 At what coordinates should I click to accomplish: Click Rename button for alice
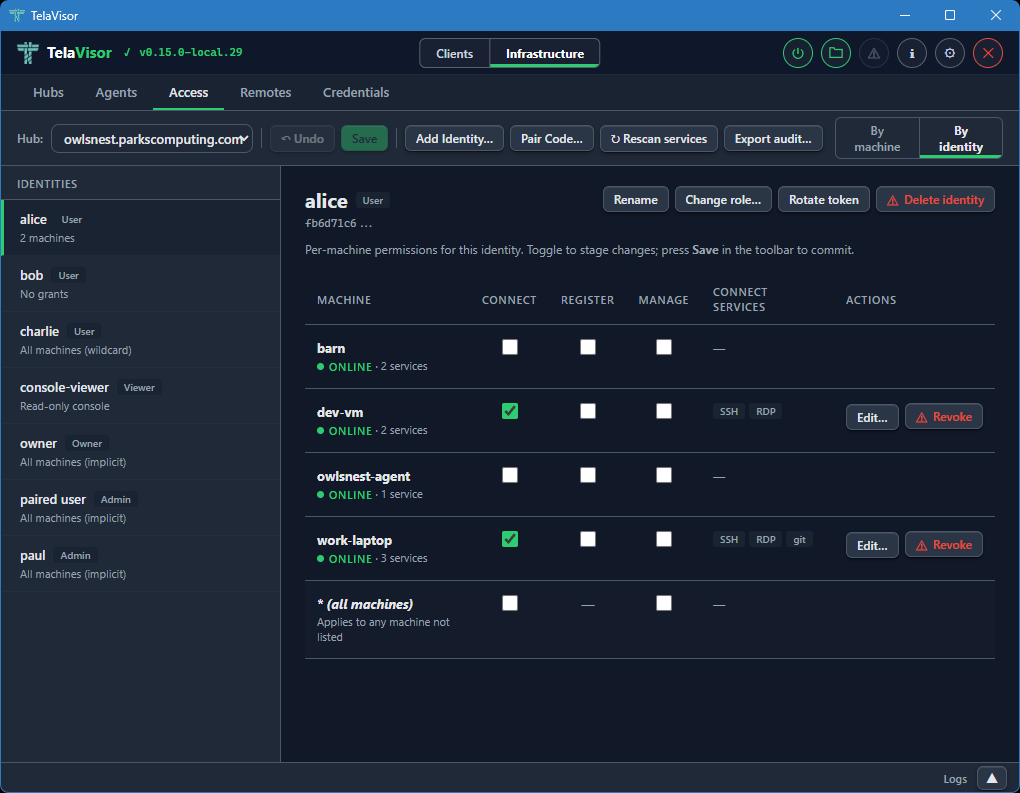tap(636, 200)
